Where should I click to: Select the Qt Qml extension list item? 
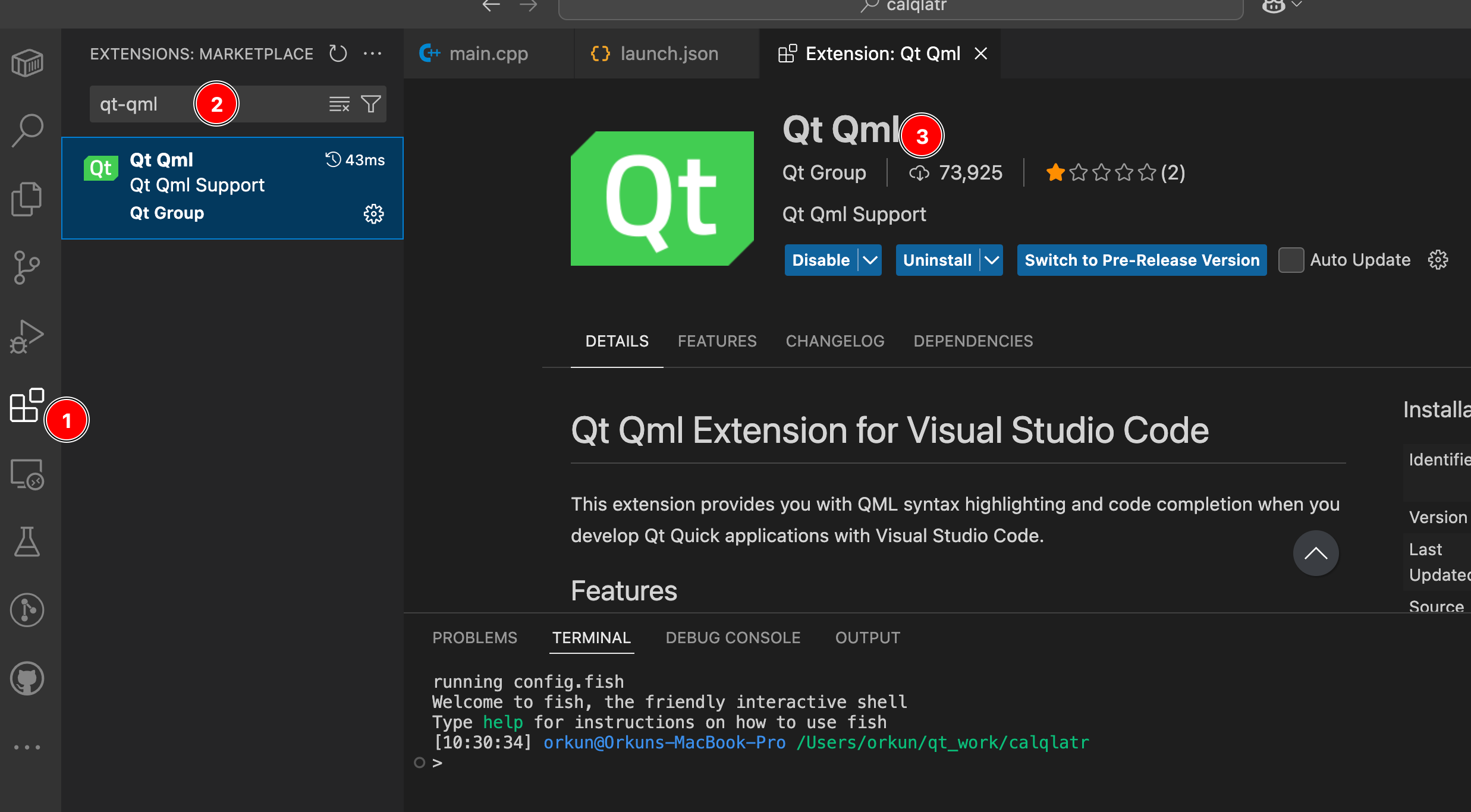232,188
